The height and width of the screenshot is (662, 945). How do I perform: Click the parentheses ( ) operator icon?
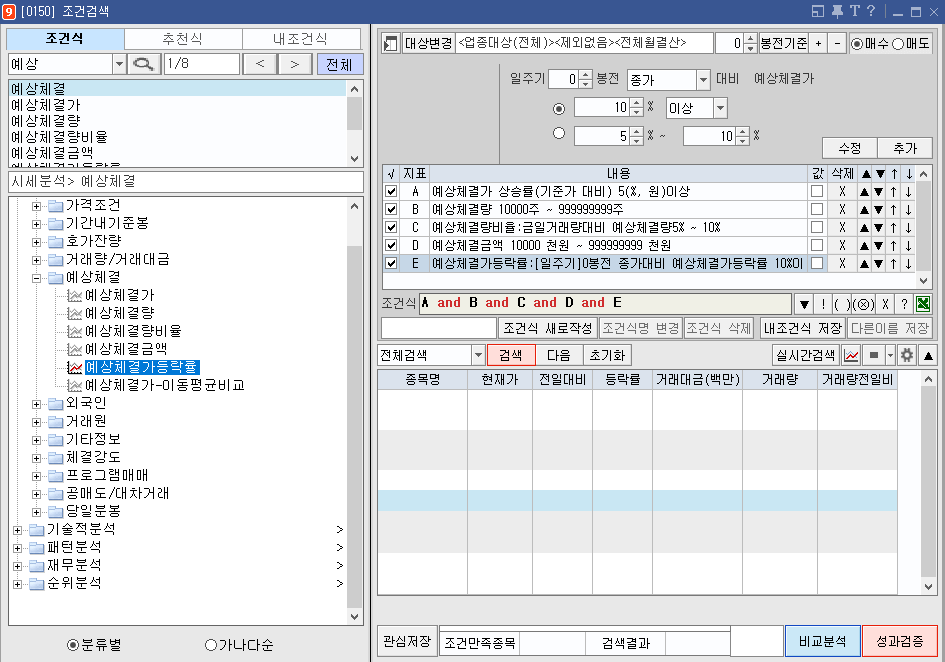click(x=843, y=304)
